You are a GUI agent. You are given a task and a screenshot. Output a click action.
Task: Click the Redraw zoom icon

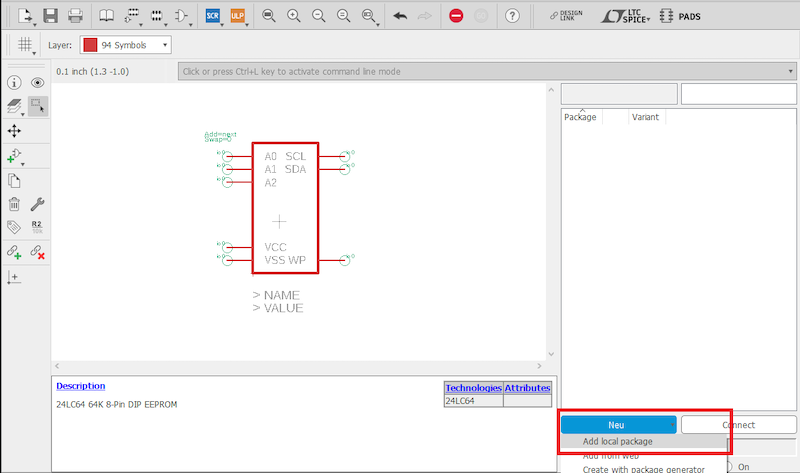pyautogui.click(x=343, y=16)
